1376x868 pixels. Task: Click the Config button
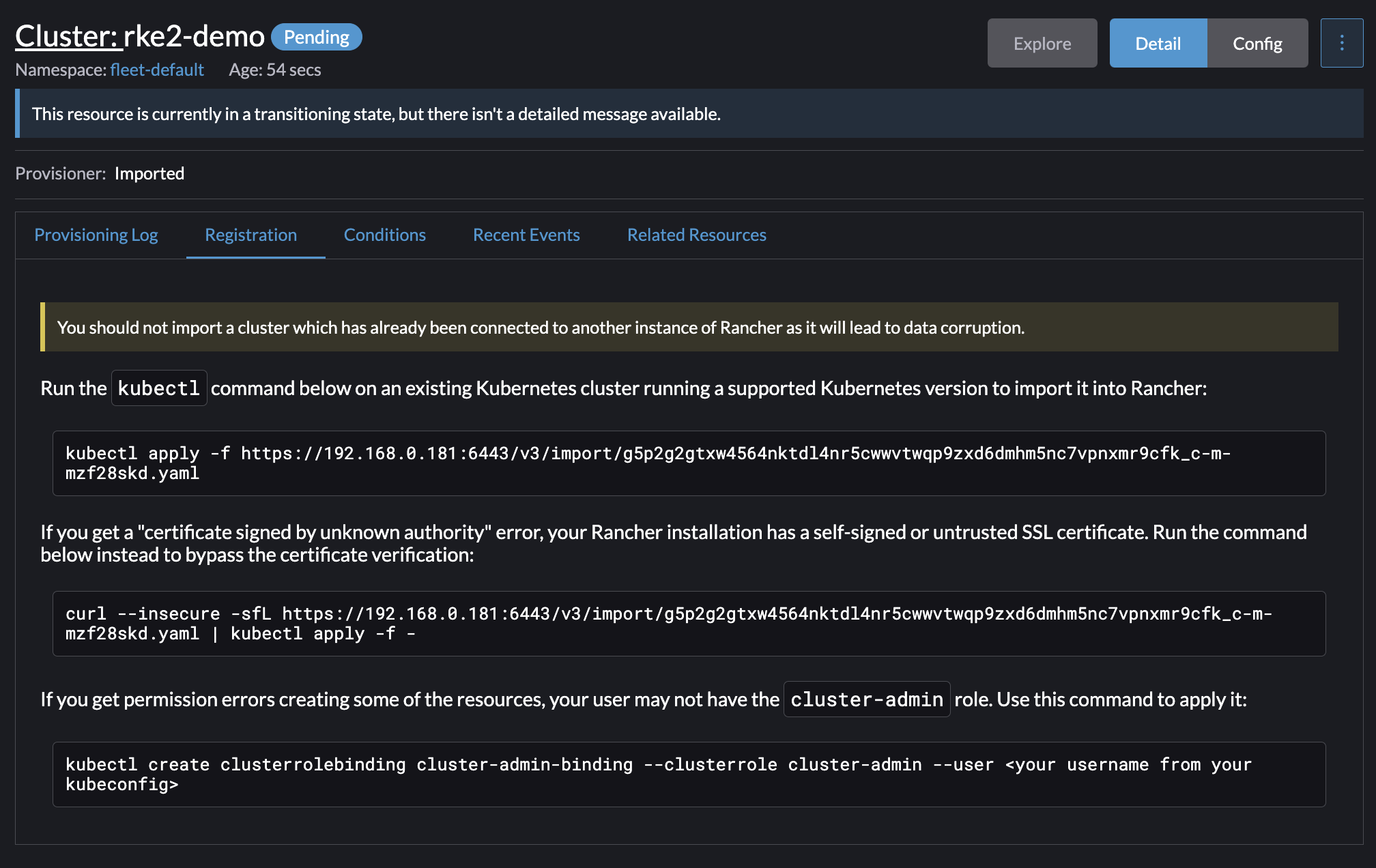[x=1257, y=42]
